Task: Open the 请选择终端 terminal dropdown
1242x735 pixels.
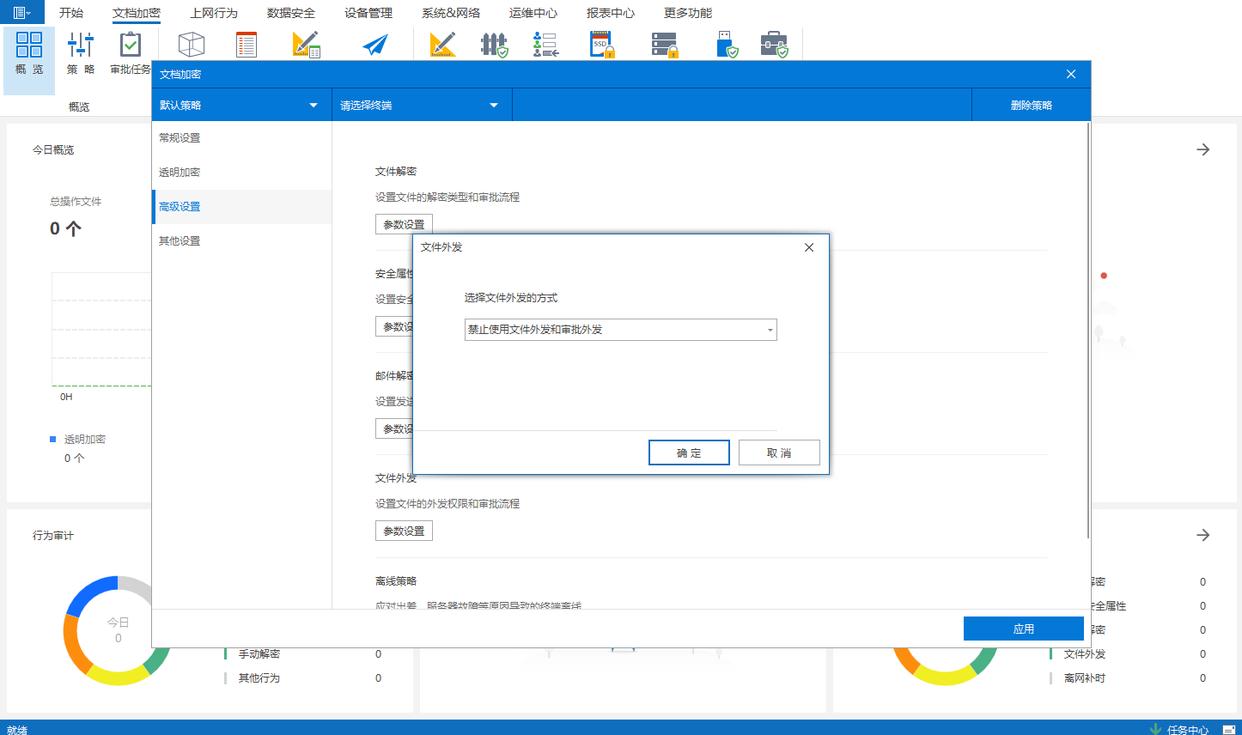Action: tap(421, 105)
